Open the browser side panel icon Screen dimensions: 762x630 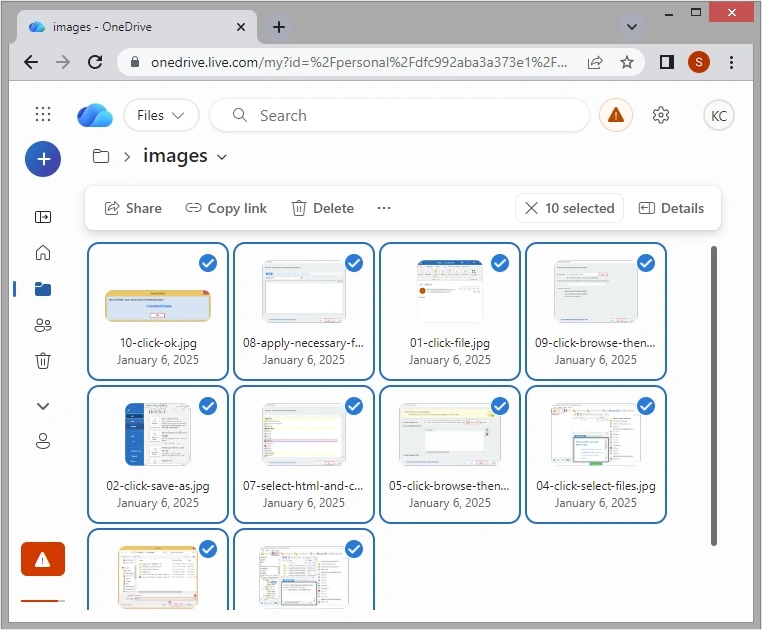667,62
